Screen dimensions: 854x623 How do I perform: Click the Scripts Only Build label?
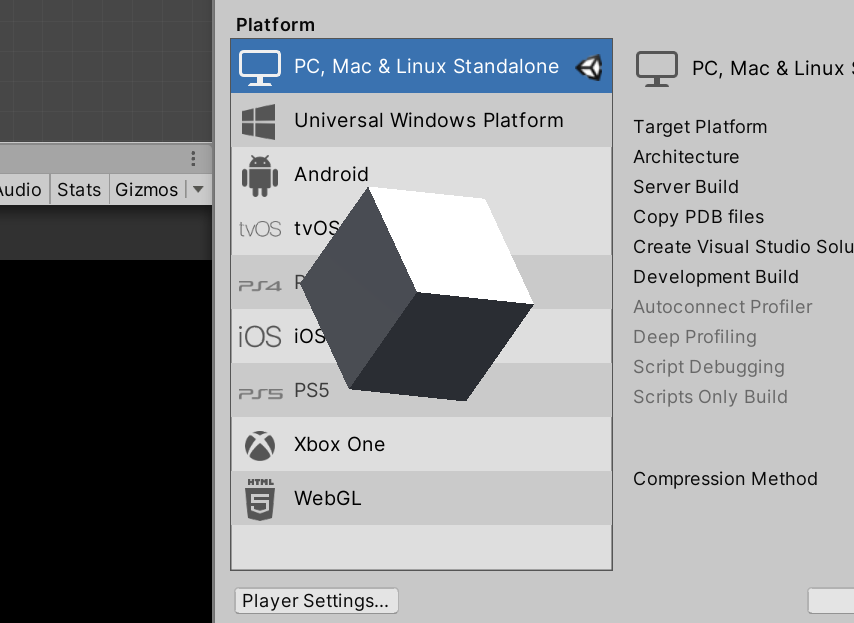[x=710, y=397]
